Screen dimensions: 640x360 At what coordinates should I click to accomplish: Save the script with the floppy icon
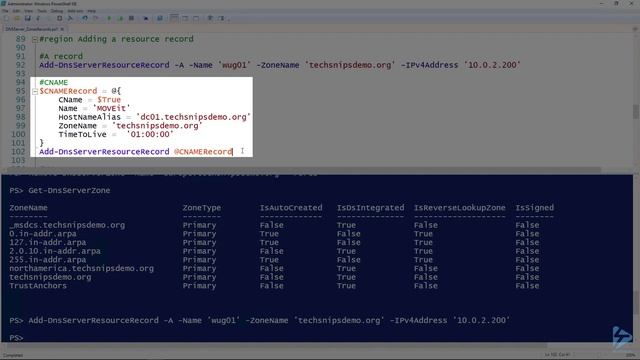[28, 18]
